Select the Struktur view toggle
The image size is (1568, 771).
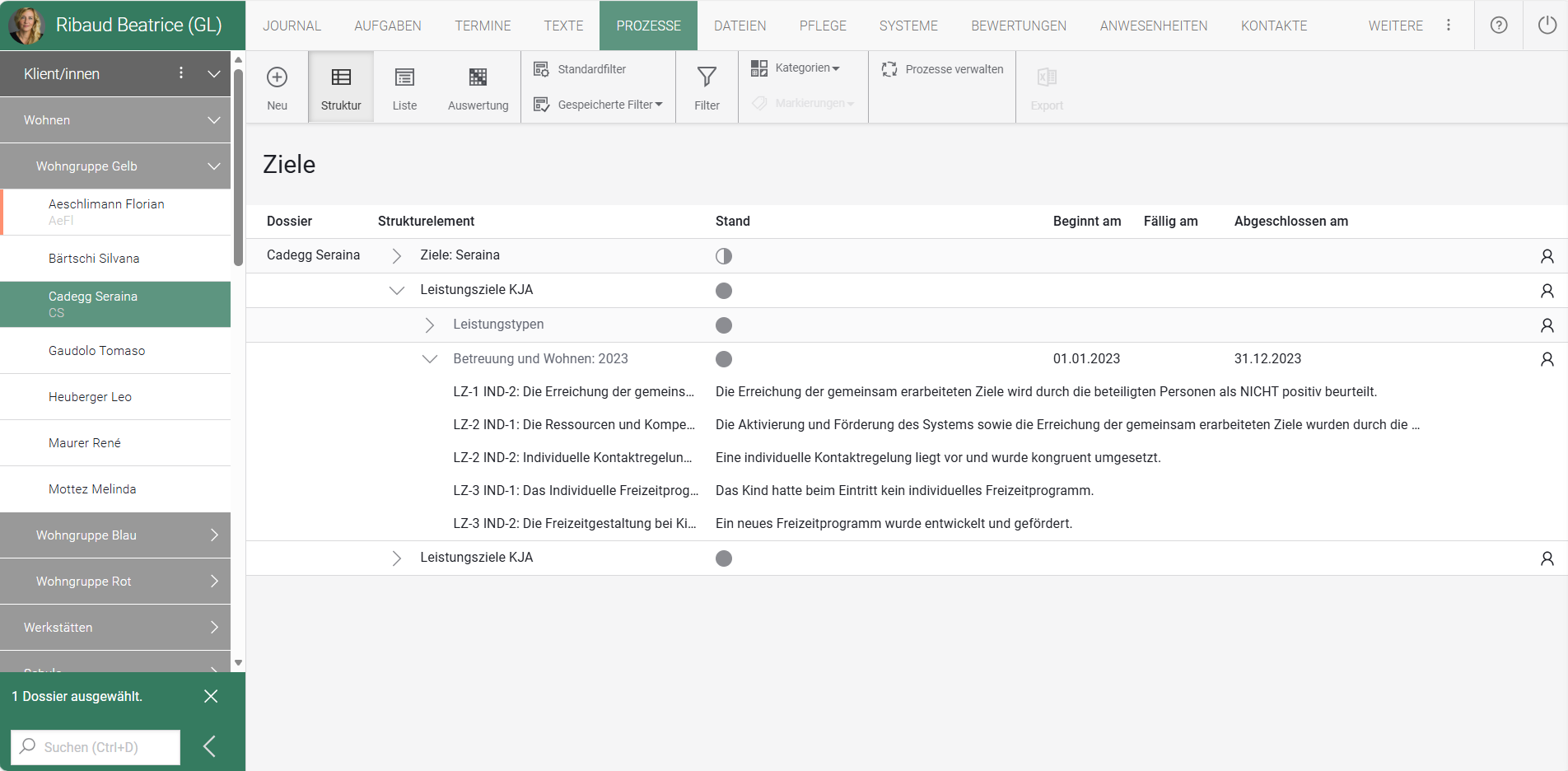click(341, 87)
